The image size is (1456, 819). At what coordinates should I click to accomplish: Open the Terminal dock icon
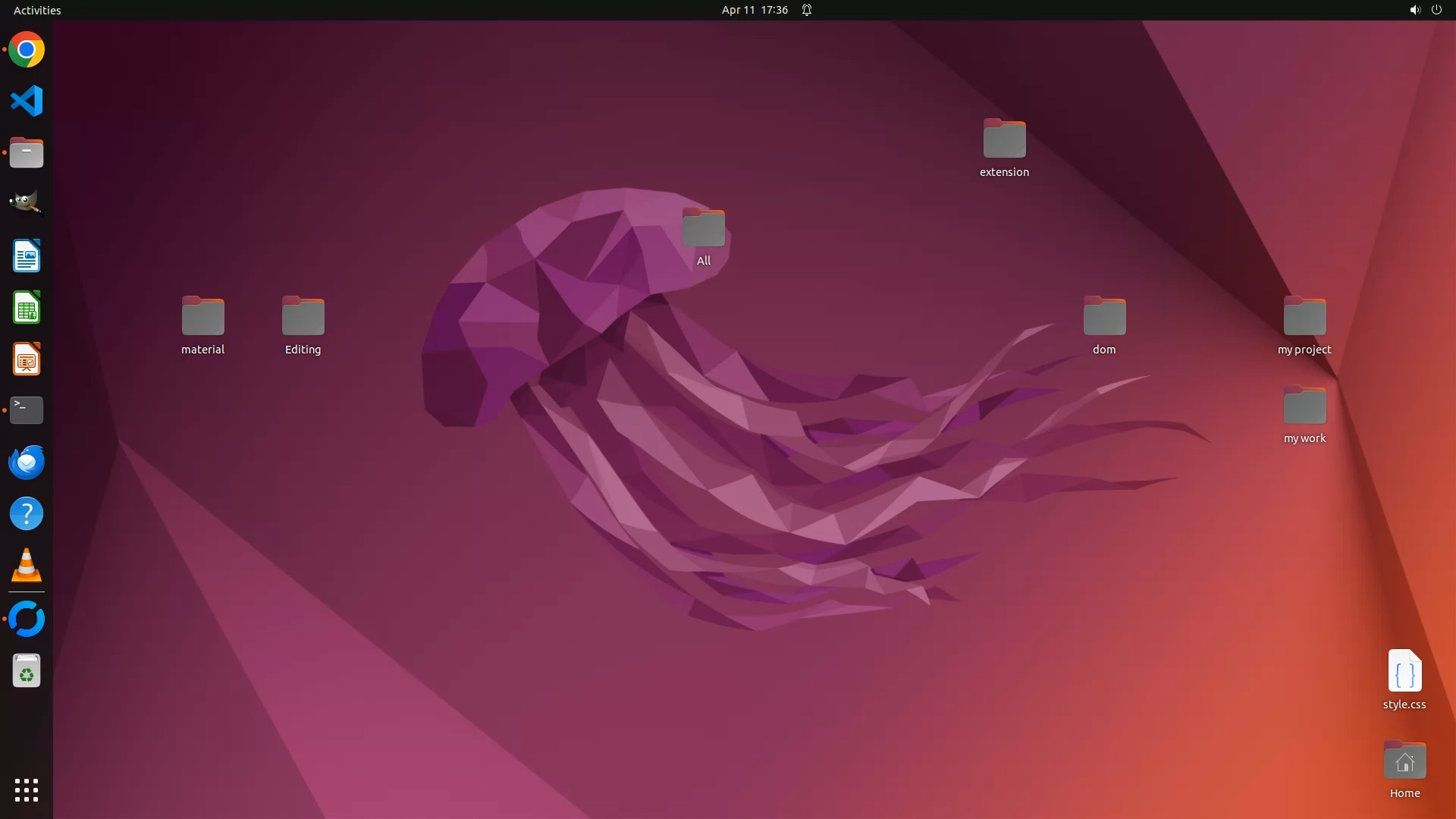pyautogui.click(x=27, y=410)
